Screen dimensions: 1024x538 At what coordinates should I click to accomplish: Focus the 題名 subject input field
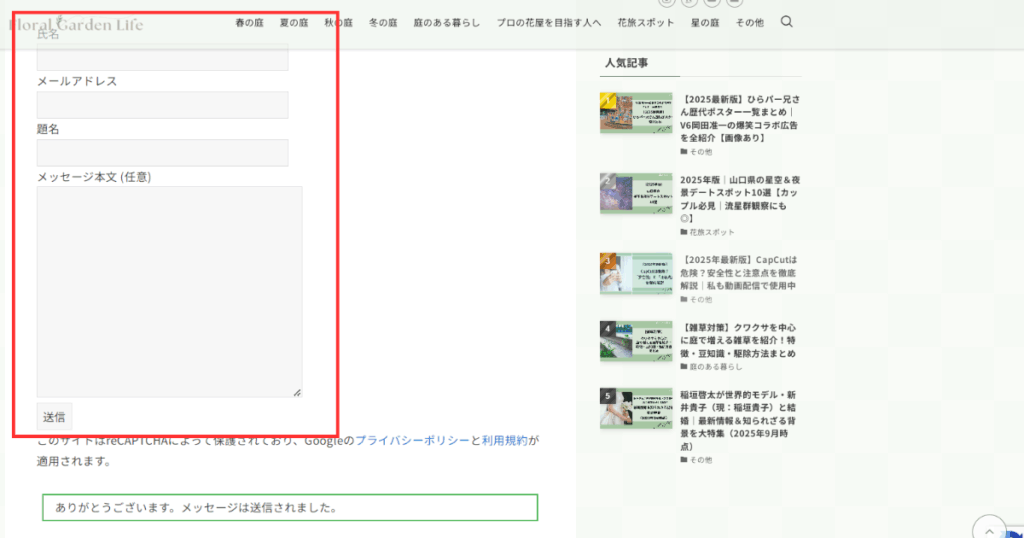click(162, 153)
